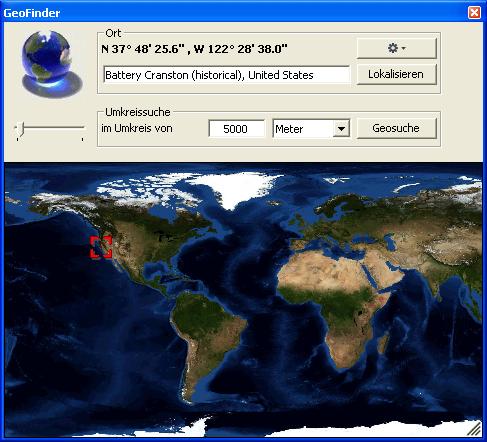
Task: Click the small arrow beside the gear
Action: coord(404,48)
